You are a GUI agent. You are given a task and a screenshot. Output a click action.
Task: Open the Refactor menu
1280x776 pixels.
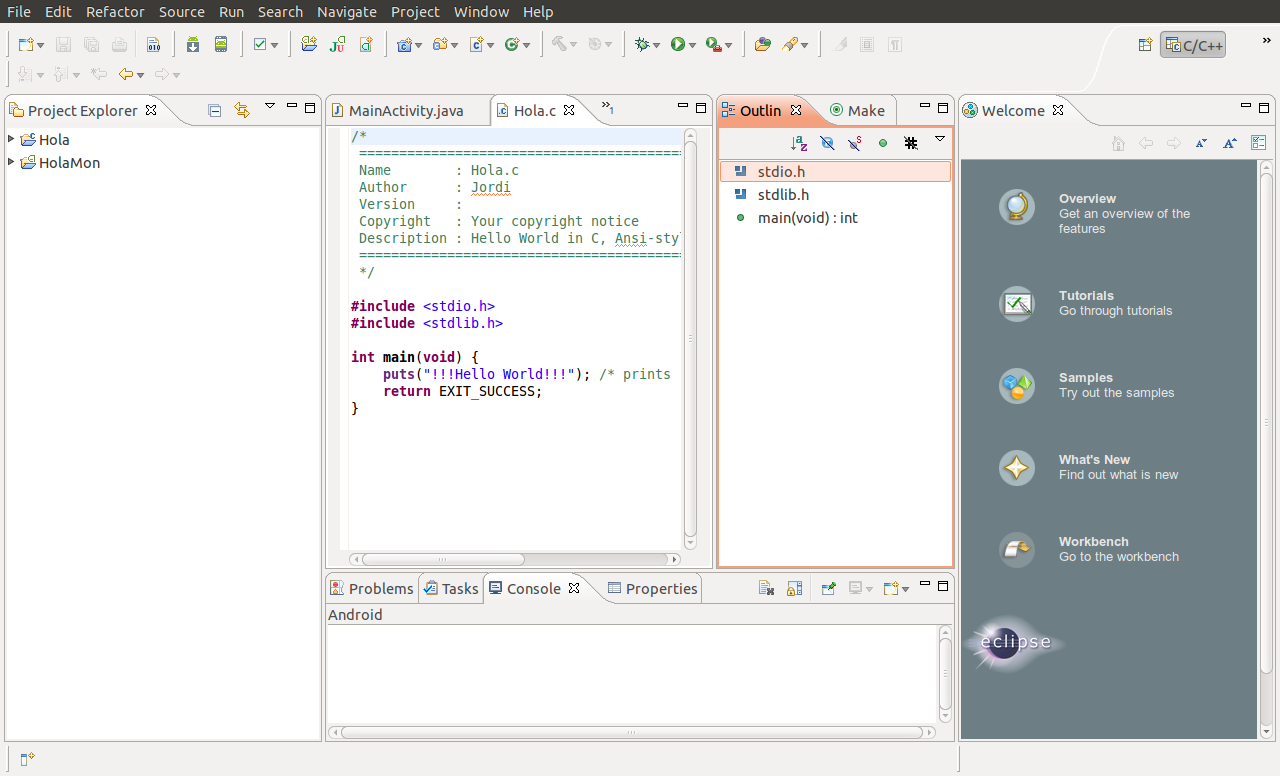click(x=115, y=12)
